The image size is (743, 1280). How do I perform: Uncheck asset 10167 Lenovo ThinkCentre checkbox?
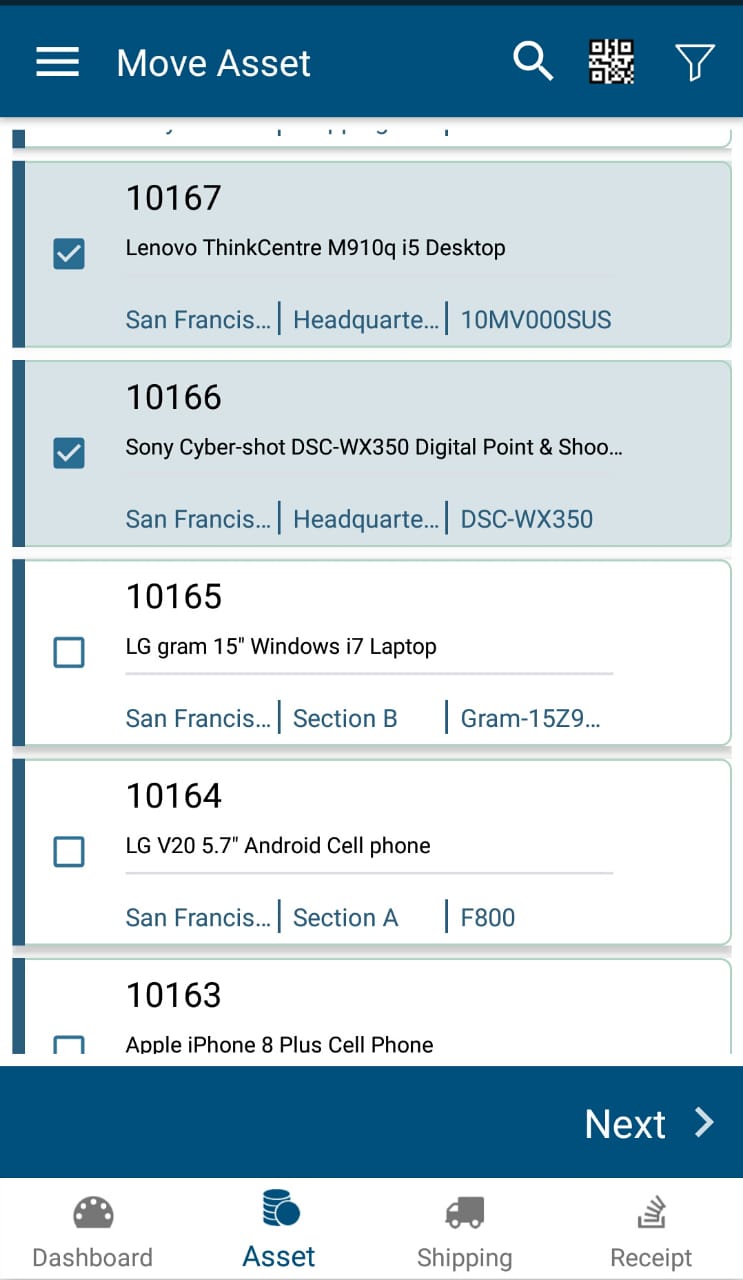(69, 254)
